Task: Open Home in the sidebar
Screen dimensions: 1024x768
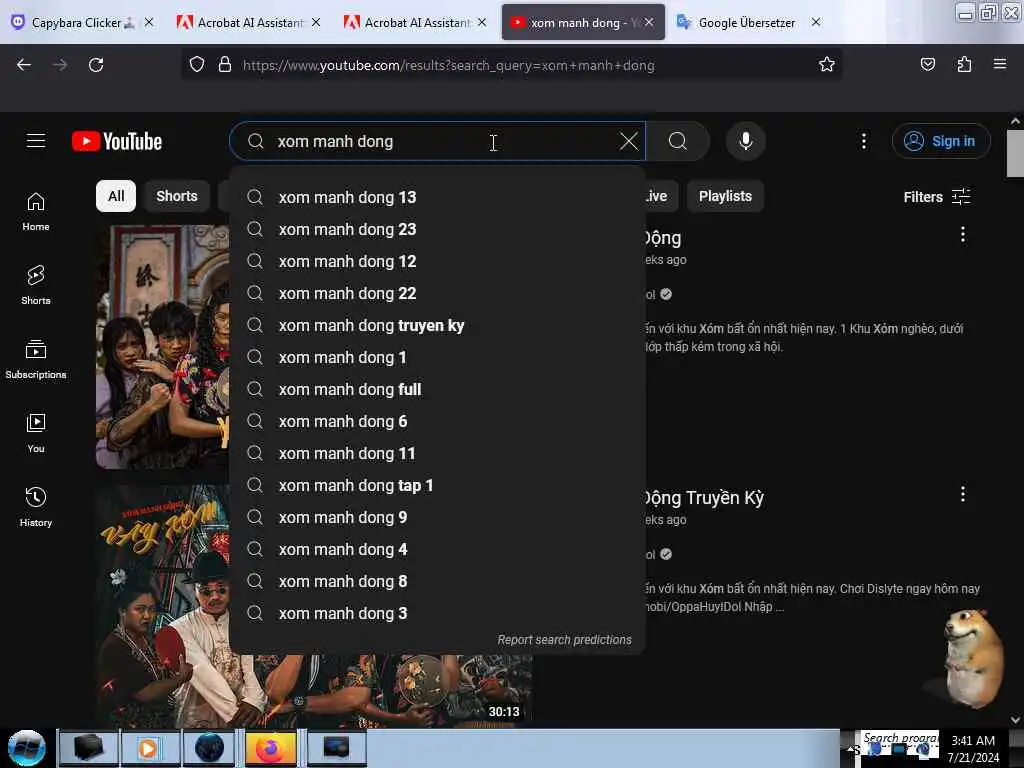Action: 36,211
